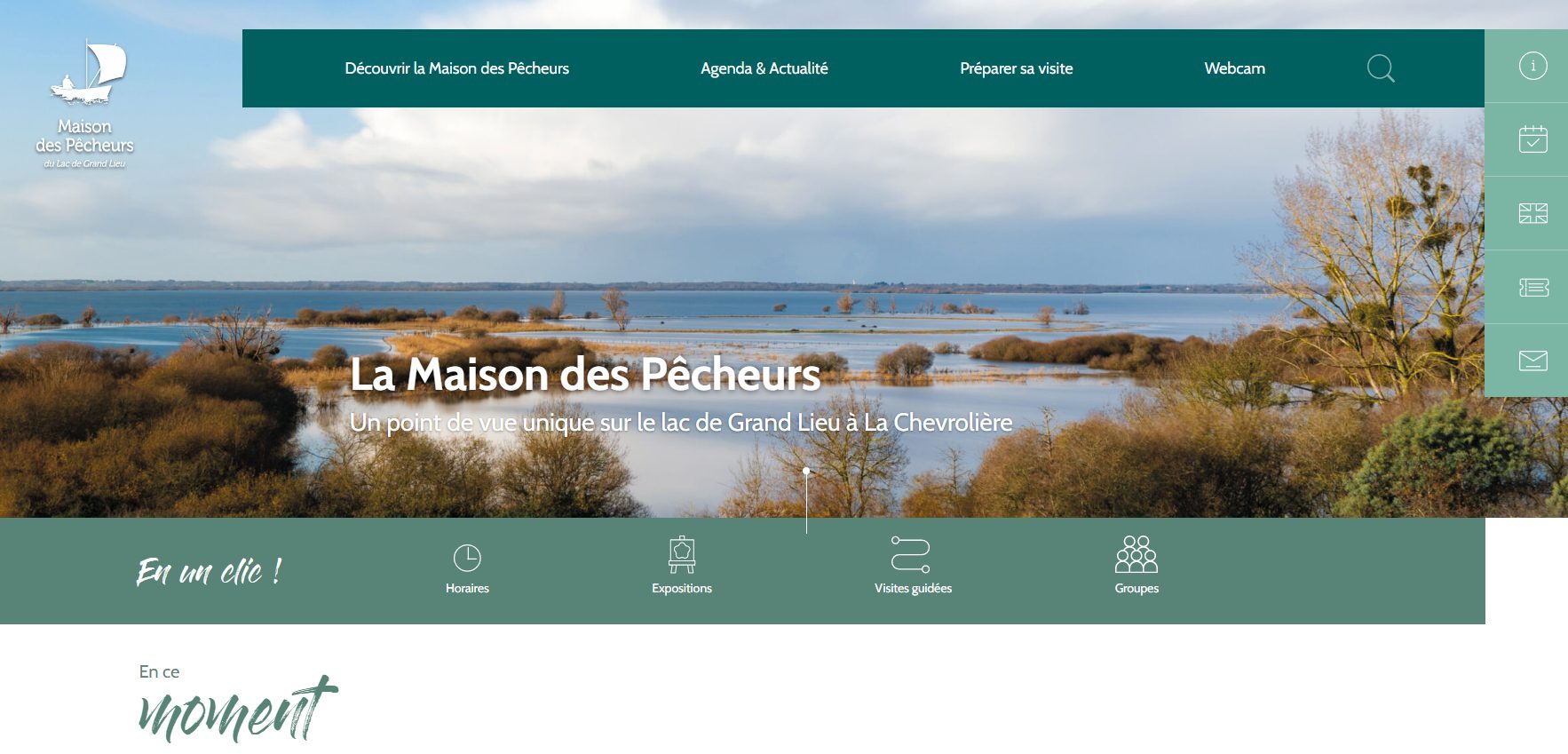The height and width of the screenshot is (754, 1568).
Task: Click the Horaires clock icon
Action: coord(467,558)
